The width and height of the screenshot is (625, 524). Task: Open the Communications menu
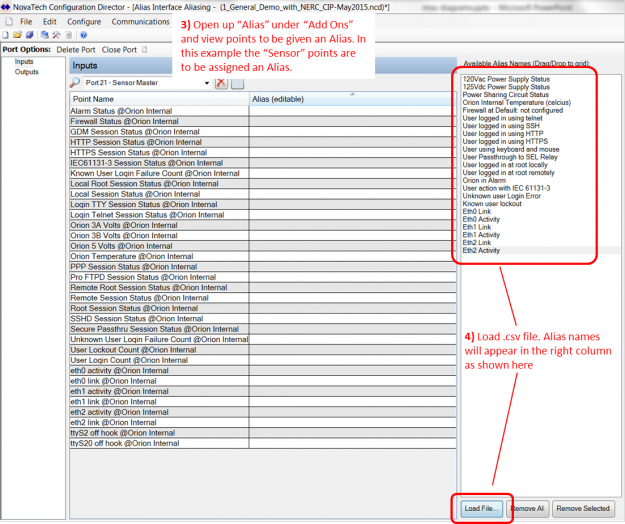[140, 22]
